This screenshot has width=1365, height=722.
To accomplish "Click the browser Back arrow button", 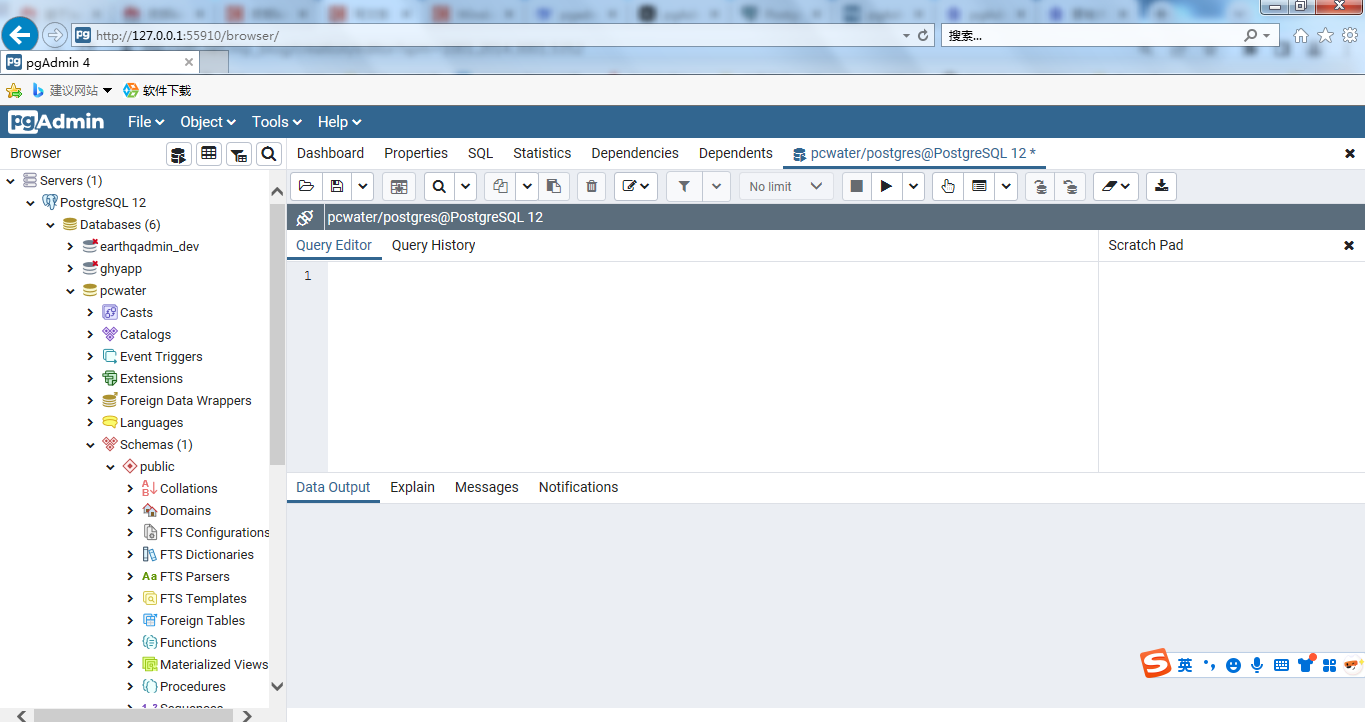I will 20,35.
